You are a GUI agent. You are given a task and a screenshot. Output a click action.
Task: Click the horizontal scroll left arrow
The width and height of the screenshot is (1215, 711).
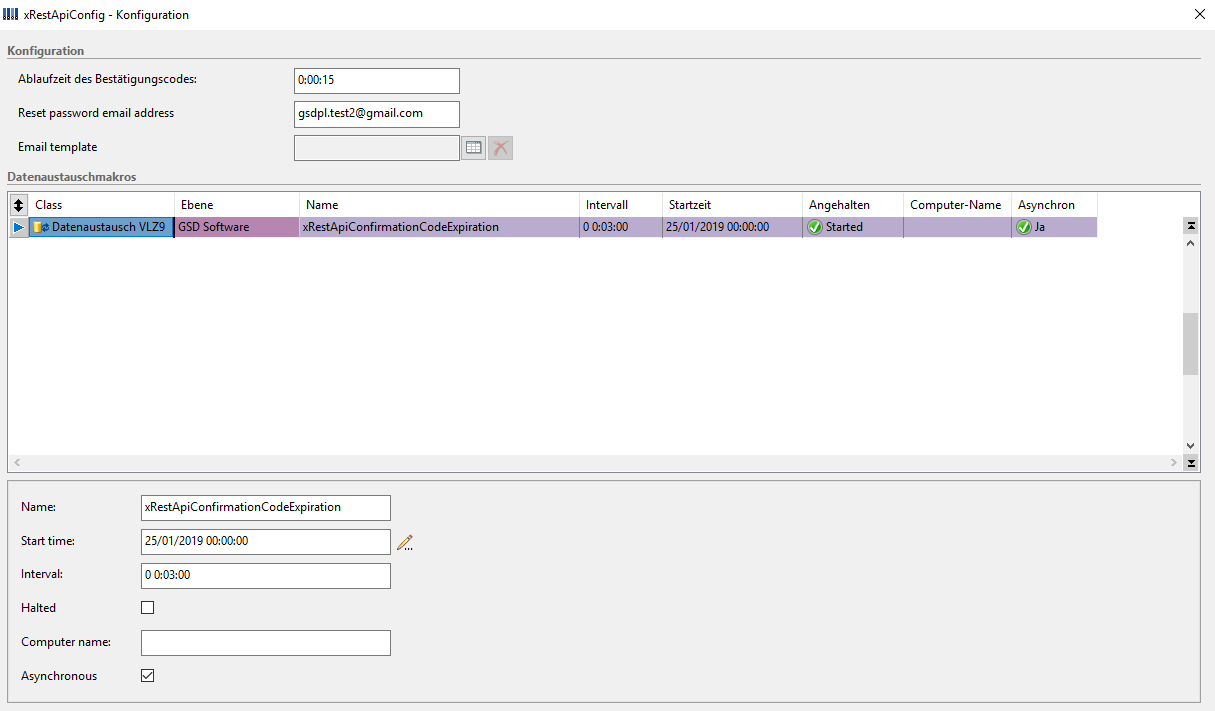17,463
